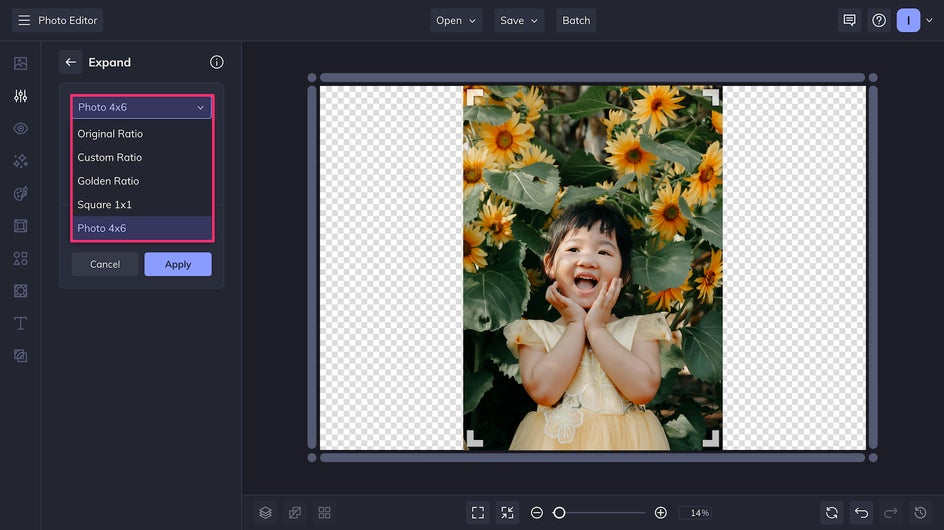Open the Layers panel icon
The height and width of the screenshot is (530, 944).
click(265, 512)
